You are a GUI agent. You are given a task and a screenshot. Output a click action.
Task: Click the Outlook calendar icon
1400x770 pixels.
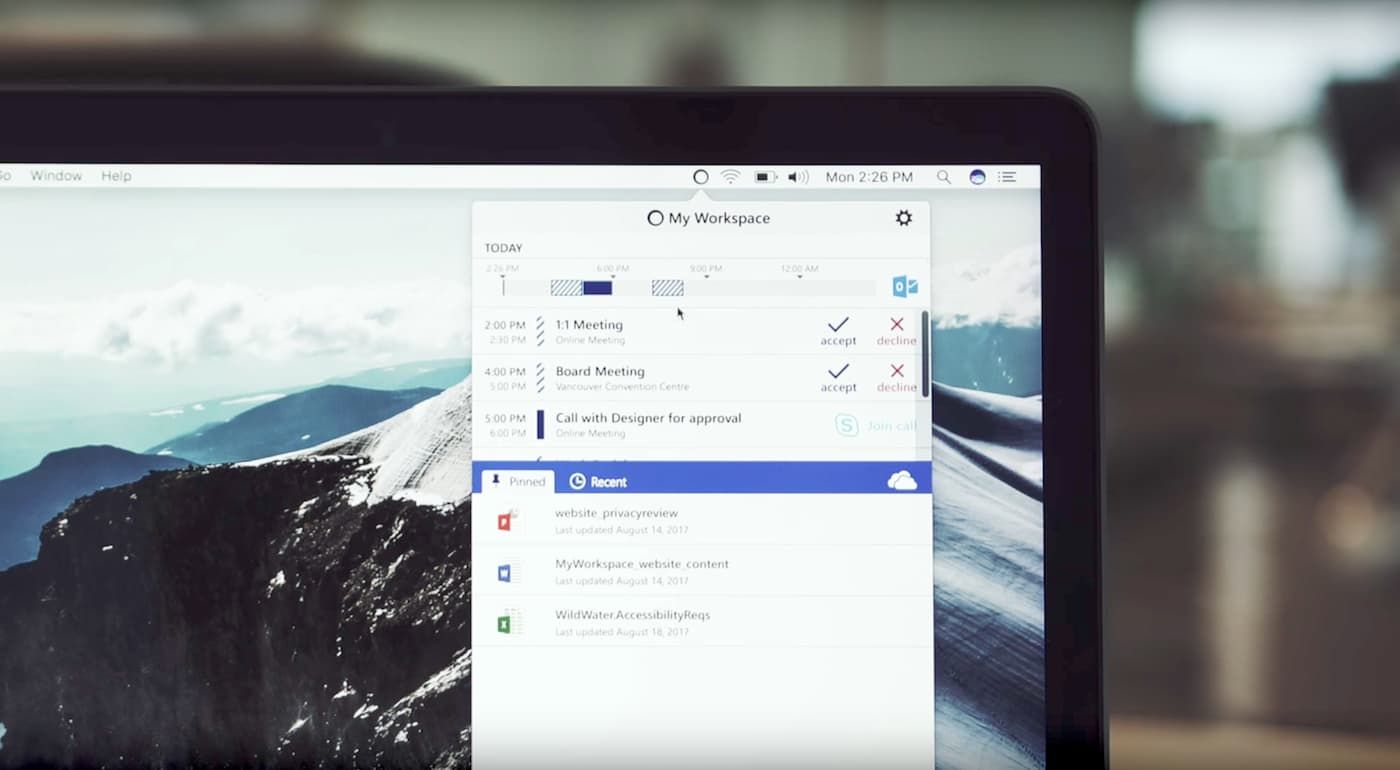click(904, 287)
